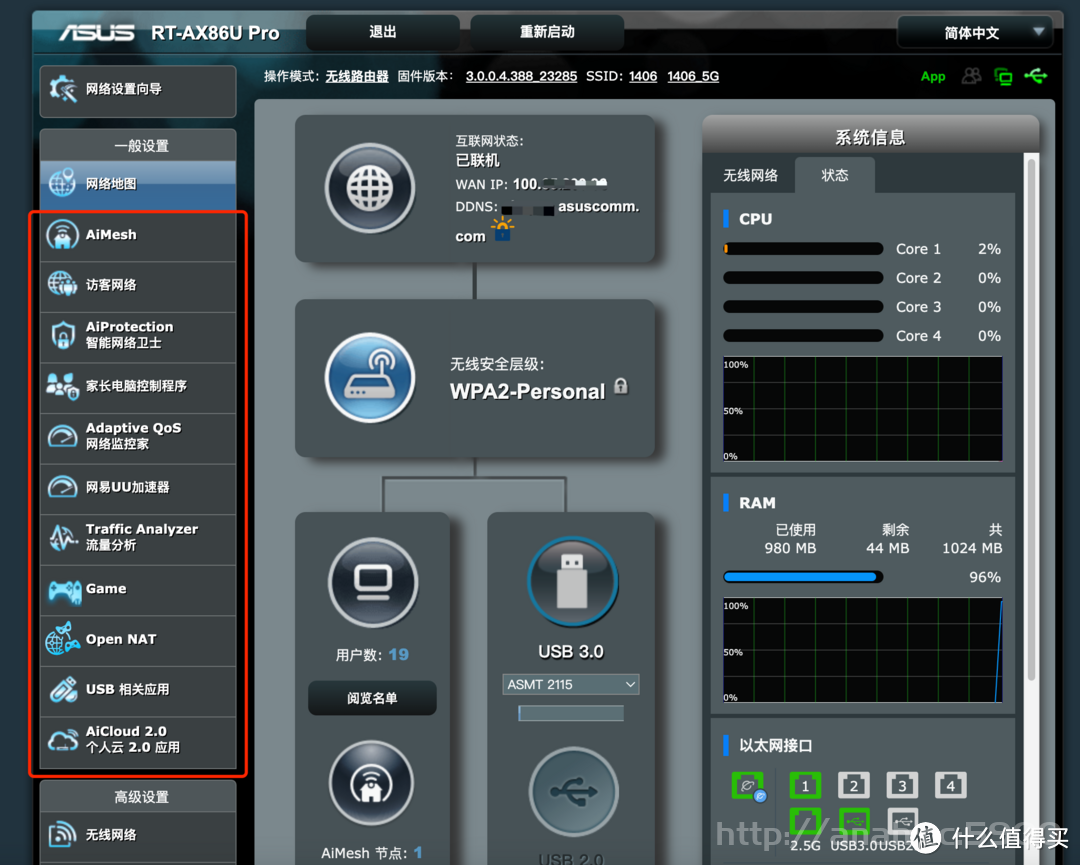Open AiProtection 智能网络卫士
This screenshot has height=865, width=1080.
pos(138,335)
